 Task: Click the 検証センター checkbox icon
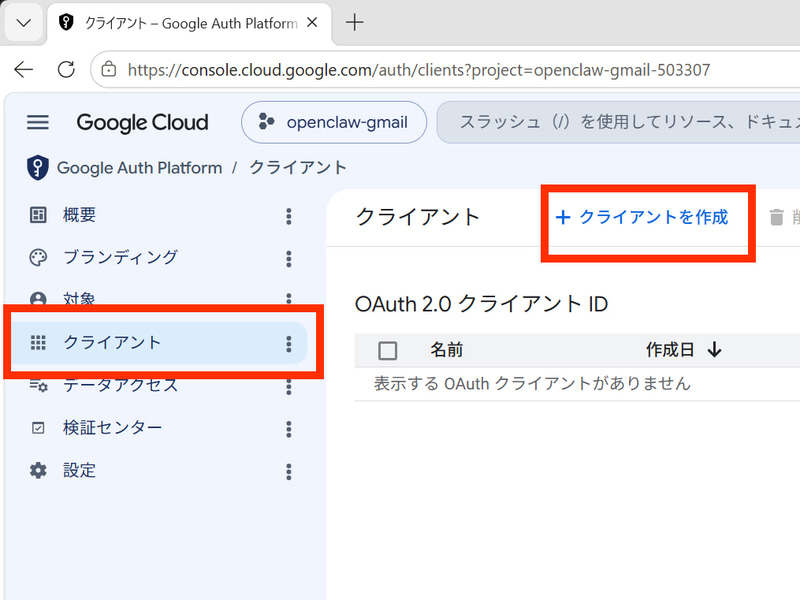(38, 428)
